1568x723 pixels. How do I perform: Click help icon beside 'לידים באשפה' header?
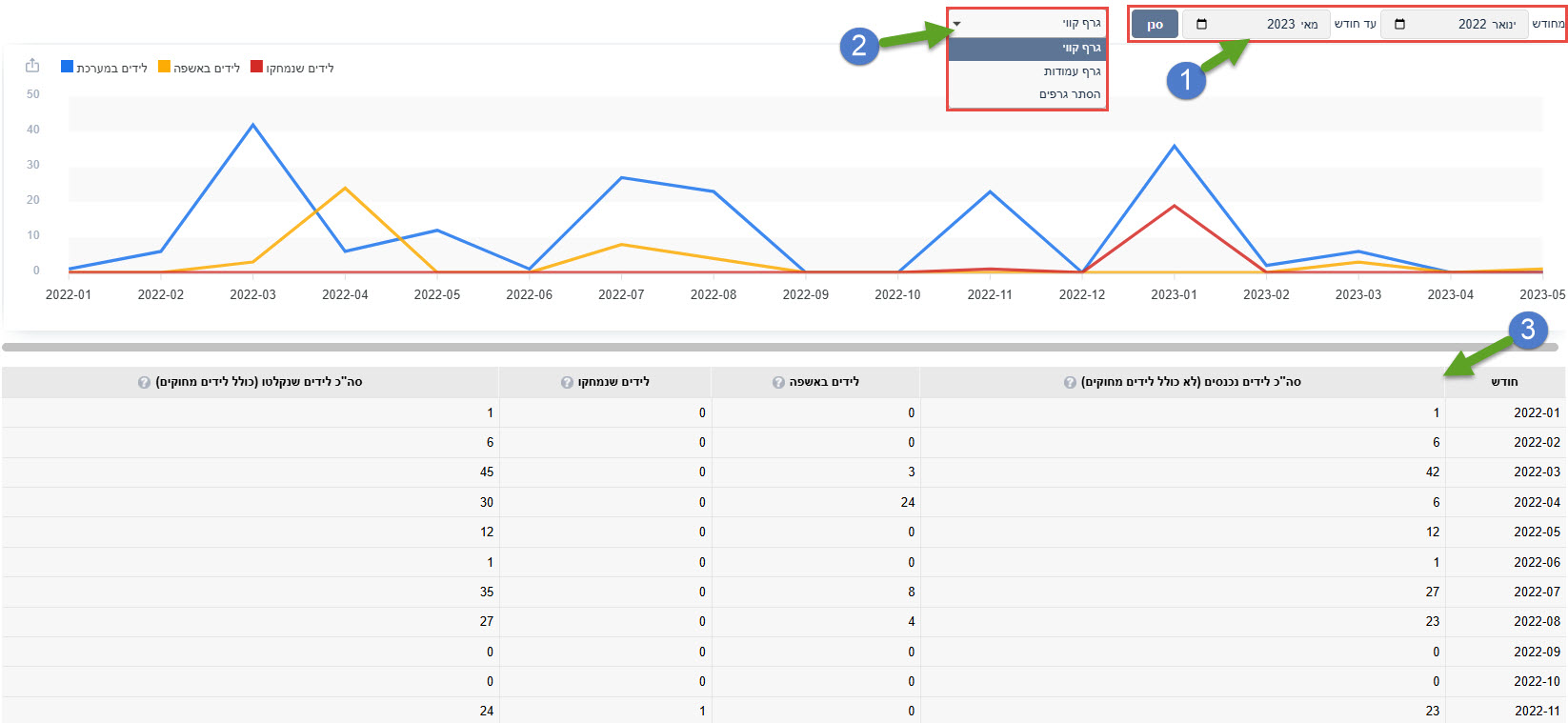pyautogui.click(x=778, y=383)
